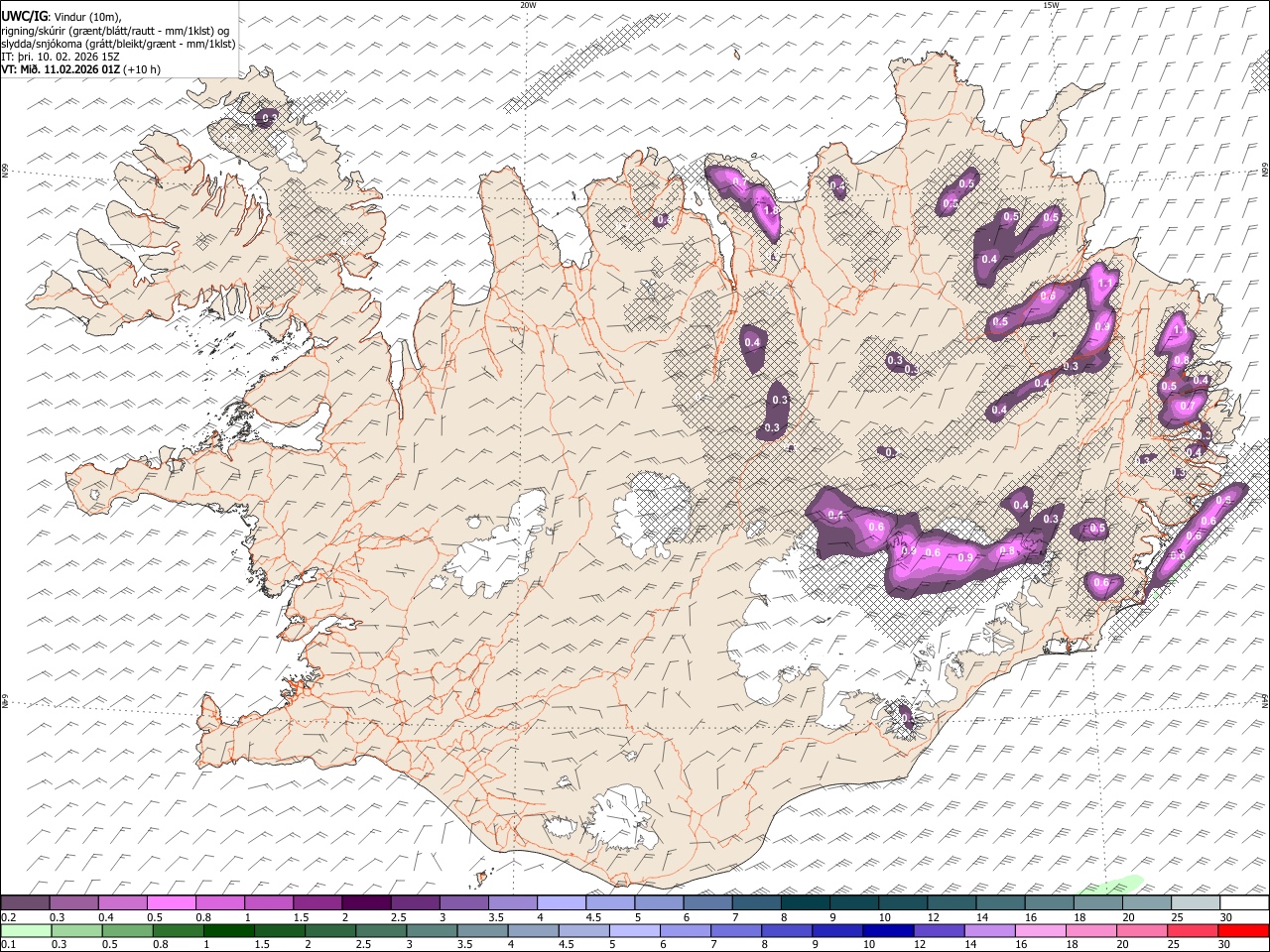Pick the darkest green swatch on rain scale
This screenshot has height=952, width=1270.
click(x=228, y=930)
